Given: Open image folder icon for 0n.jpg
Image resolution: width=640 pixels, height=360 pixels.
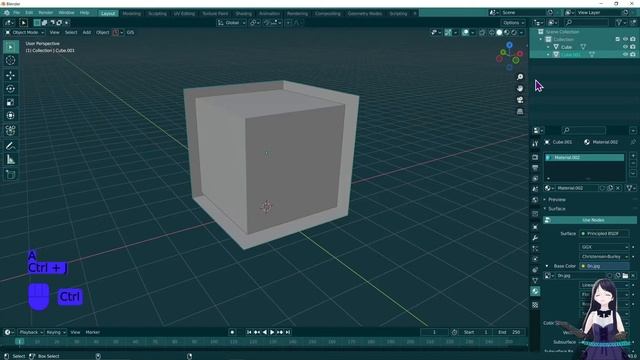Looking at the screenshot, I should (625, 276).
